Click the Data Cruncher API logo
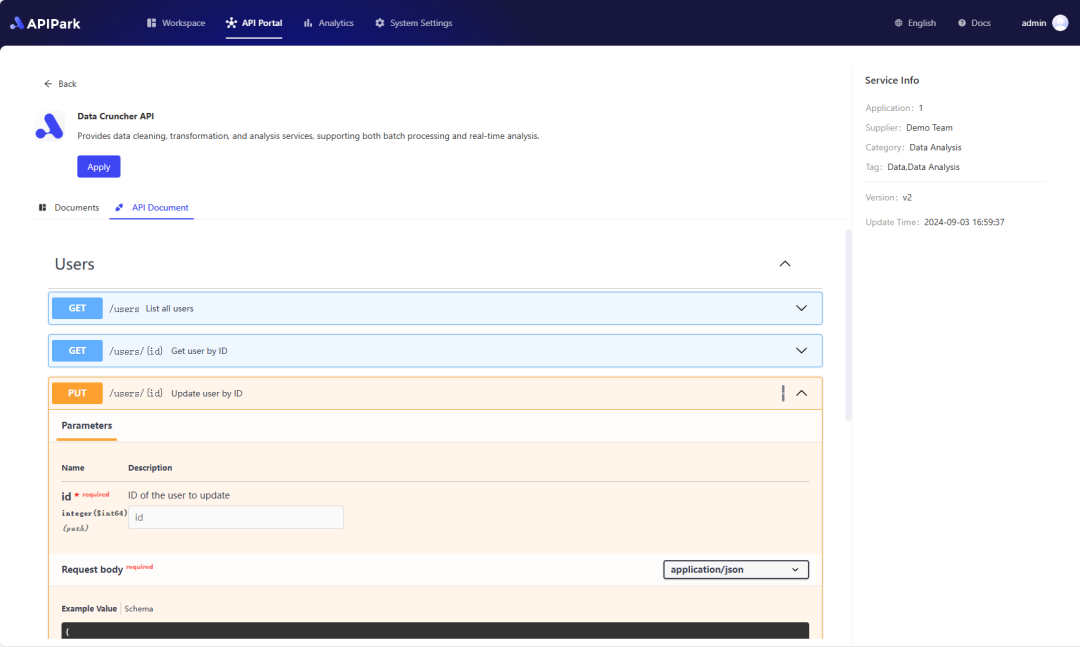 pyautogui.click(x=50, y=126)
